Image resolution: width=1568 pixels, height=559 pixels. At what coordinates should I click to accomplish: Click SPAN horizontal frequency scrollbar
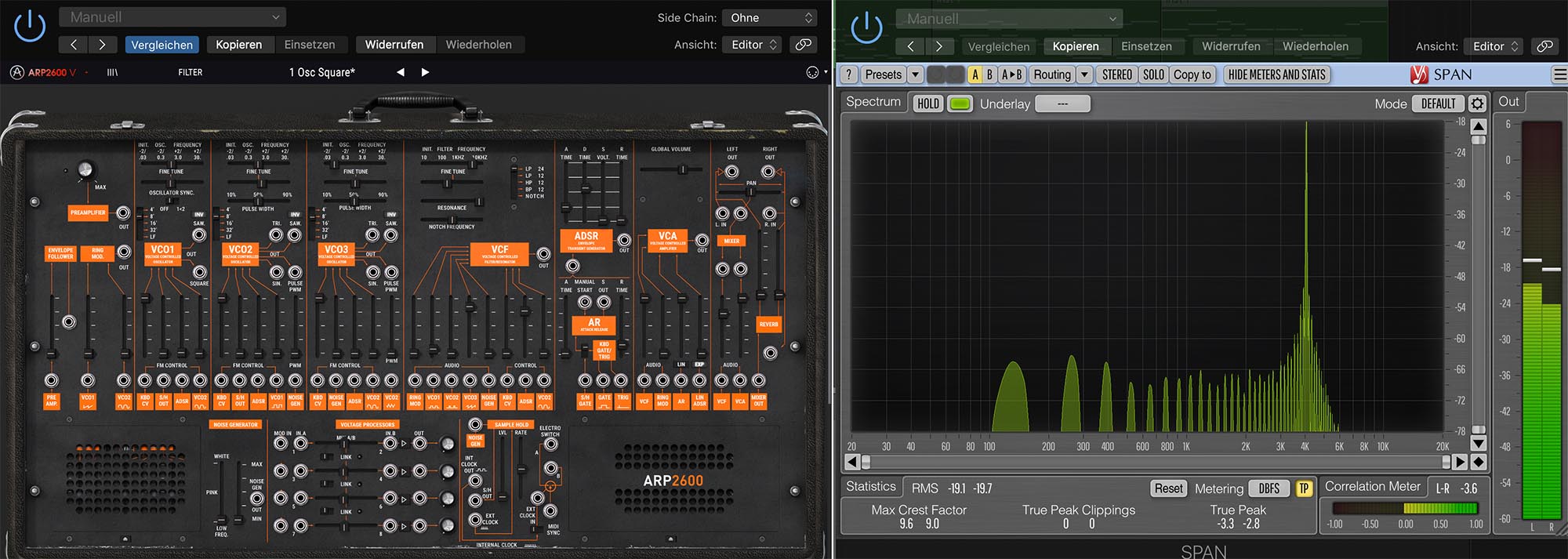[1156, 462]
